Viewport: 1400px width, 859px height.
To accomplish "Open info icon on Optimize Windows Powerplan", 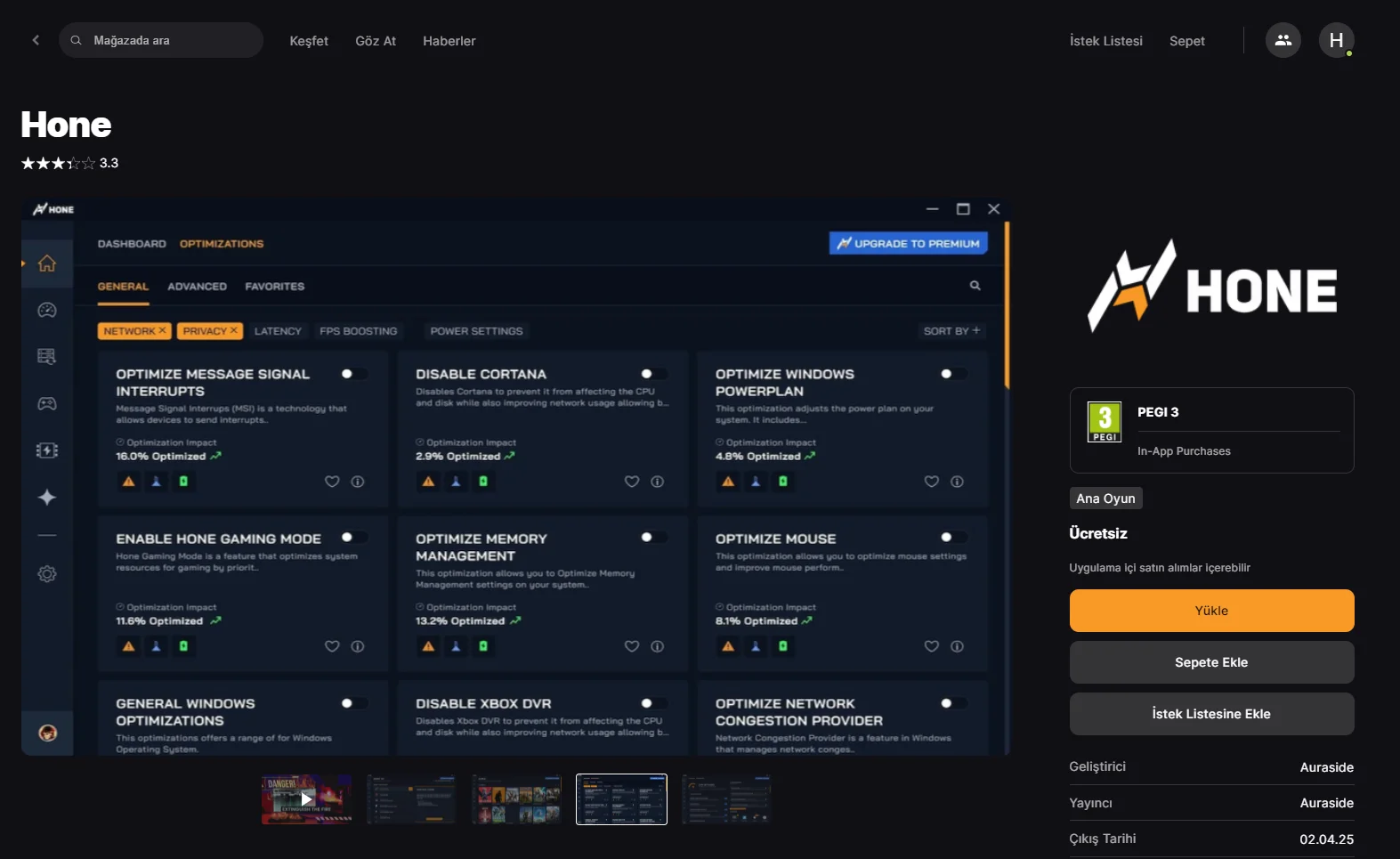I will click(958, 482).
